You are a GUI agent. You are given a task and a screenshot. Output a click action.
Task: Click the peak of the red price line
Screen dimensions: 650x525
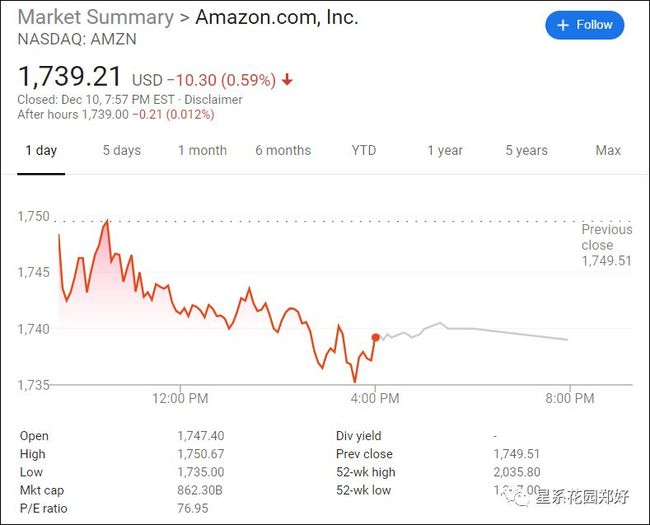coord(108,221)
